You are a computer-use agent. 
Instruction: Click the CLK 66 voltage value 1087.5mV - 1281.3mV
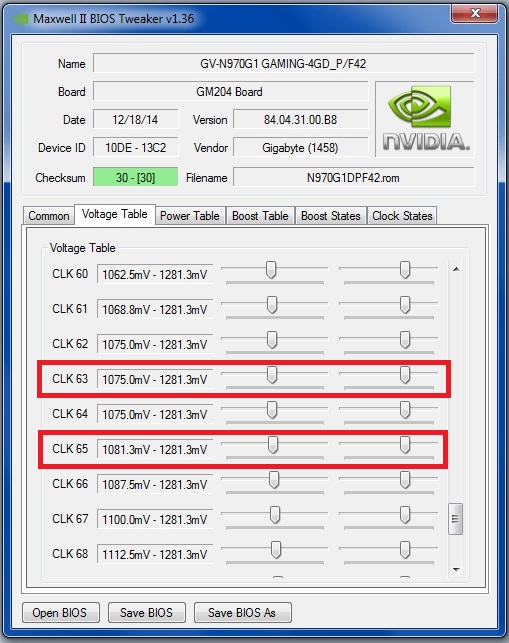click(155, 484)
